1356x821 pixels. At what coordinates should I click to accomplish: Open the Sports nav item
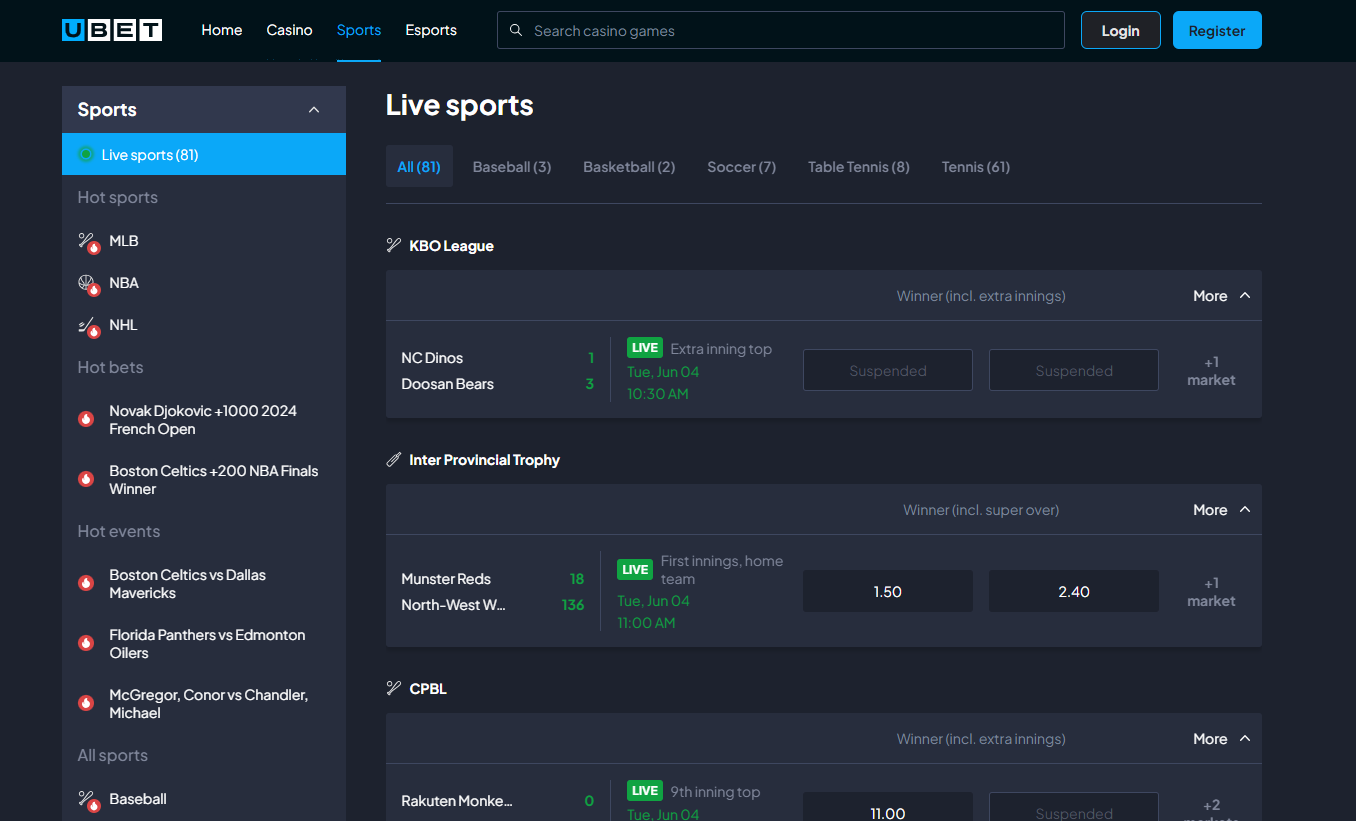pyautogui.click(x=359, y=30)
